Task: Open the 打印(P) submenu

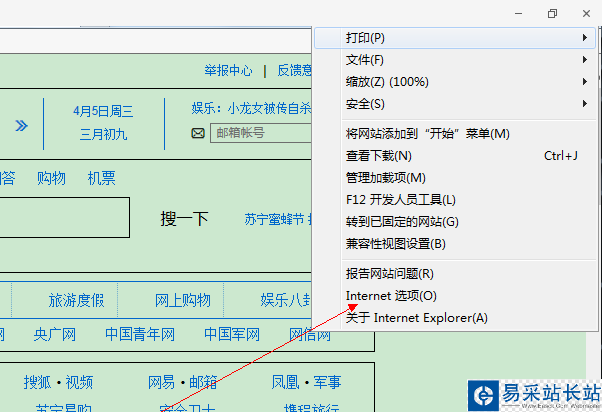Action: point(455,38)
